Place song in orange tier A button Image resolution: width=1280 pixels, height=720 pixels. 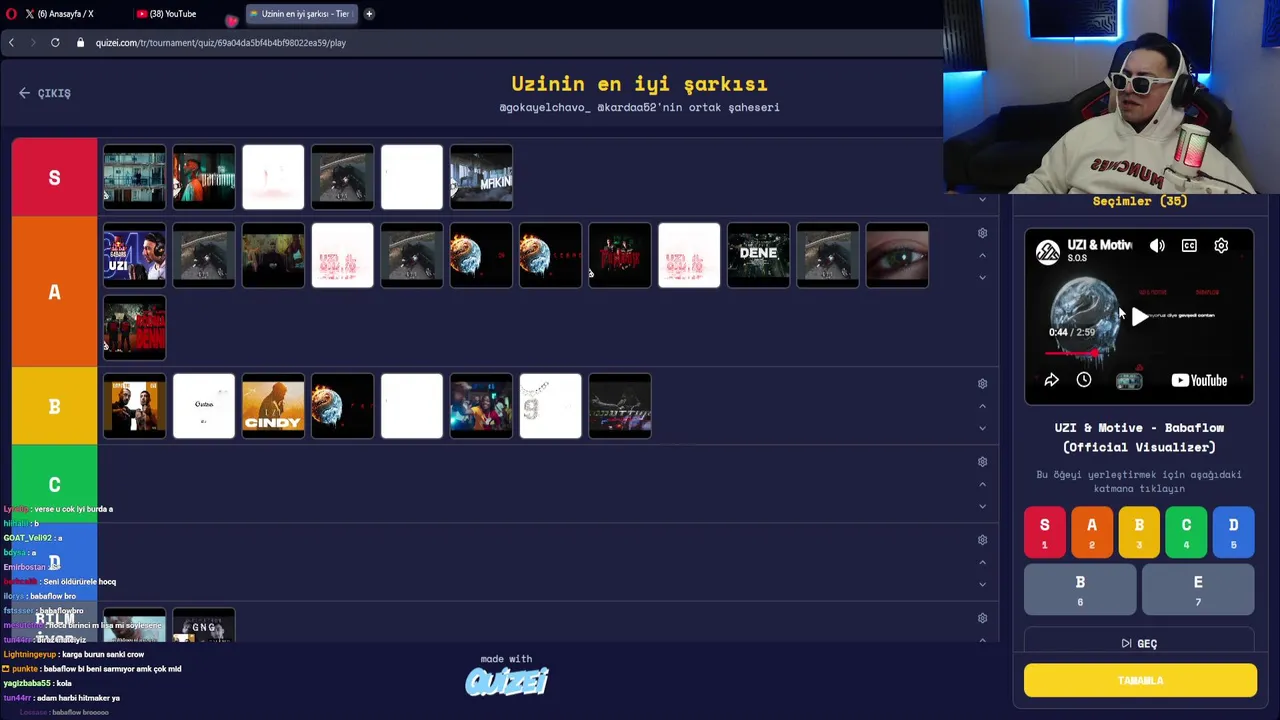click(x=1091, y=532)
